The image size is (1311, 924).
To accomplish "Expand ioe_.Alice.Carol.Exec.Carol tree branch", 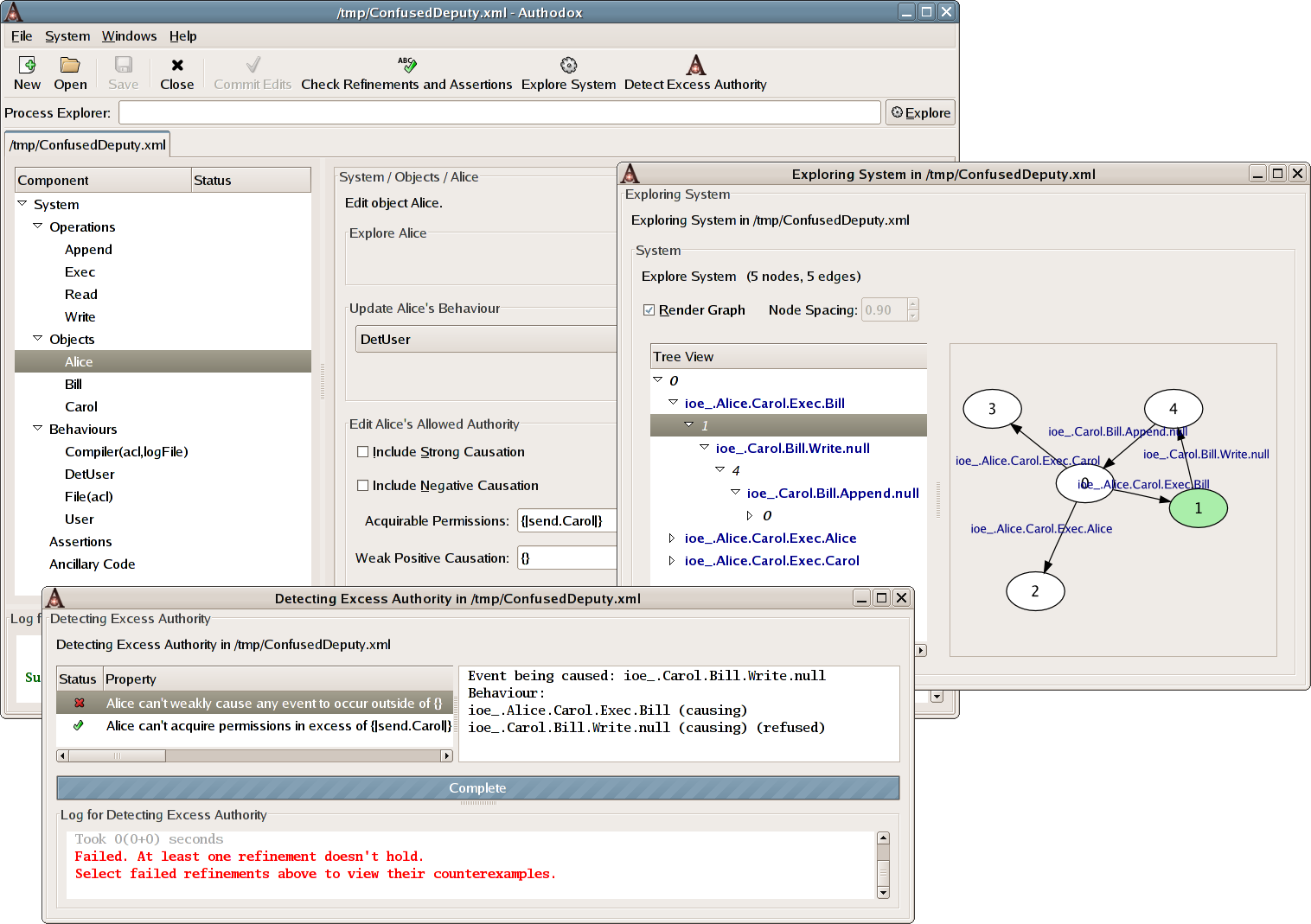I will click(x=672, y=560).
